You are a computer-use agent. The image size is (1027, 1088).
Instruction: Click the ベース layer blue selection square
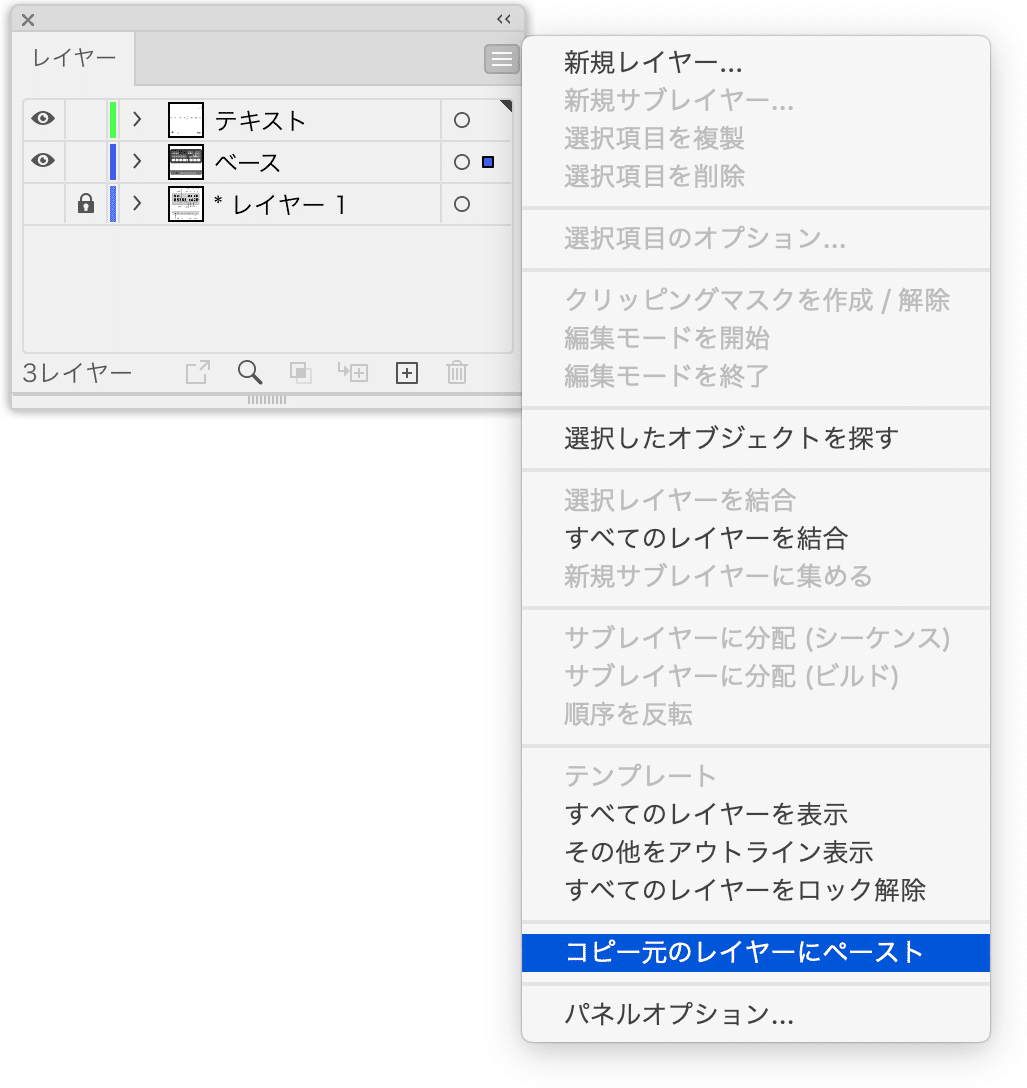489,162
